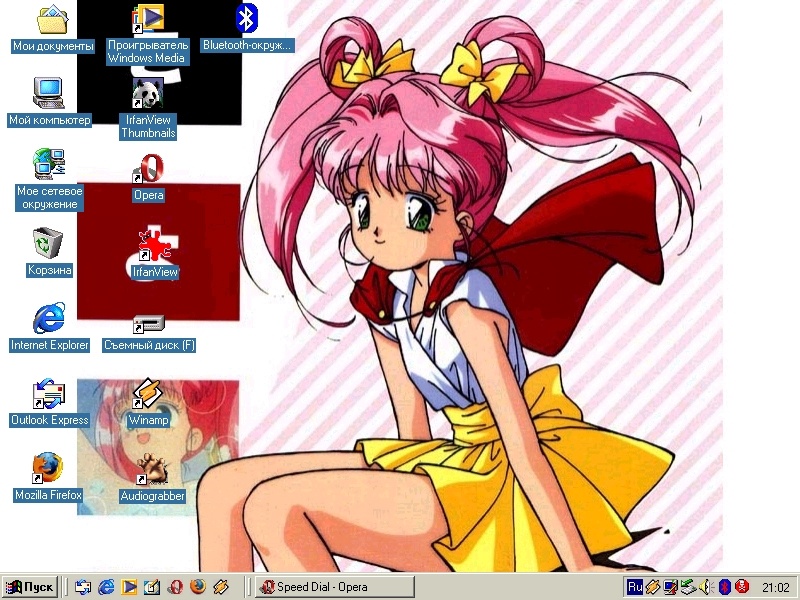Open the Ru keyboard language indicator
The image size is (800, 600).
coord(635,587)
